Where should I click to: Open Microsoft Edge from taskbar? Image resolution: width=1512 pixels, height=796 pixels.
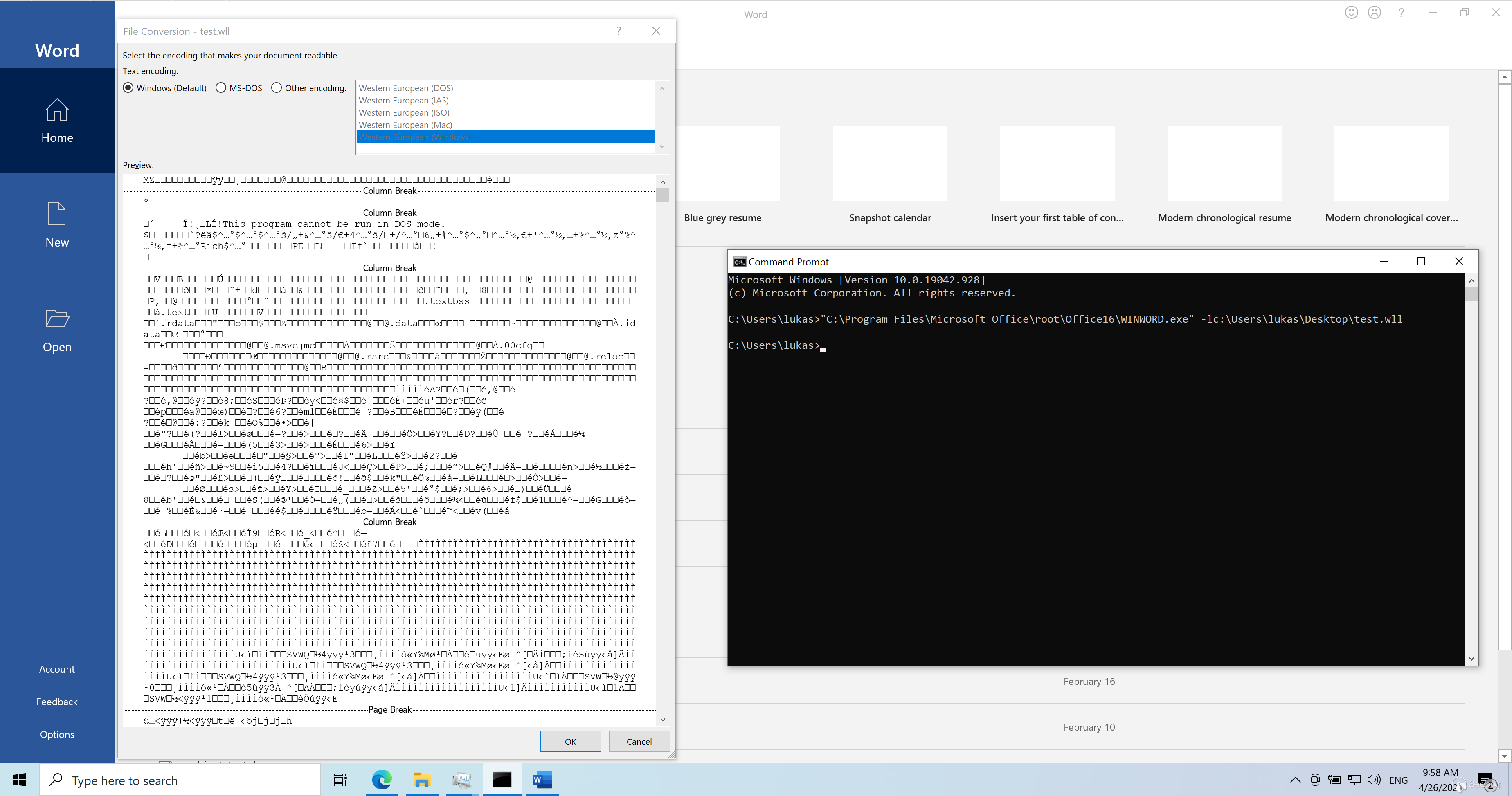[x=382, y=780]
